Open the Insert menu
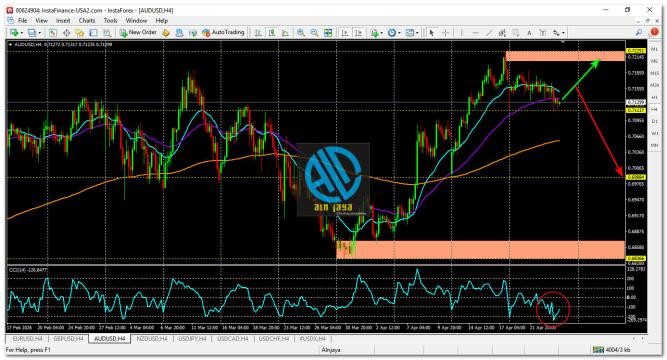Screen dimensions: 667x360 tap(63, 20)
